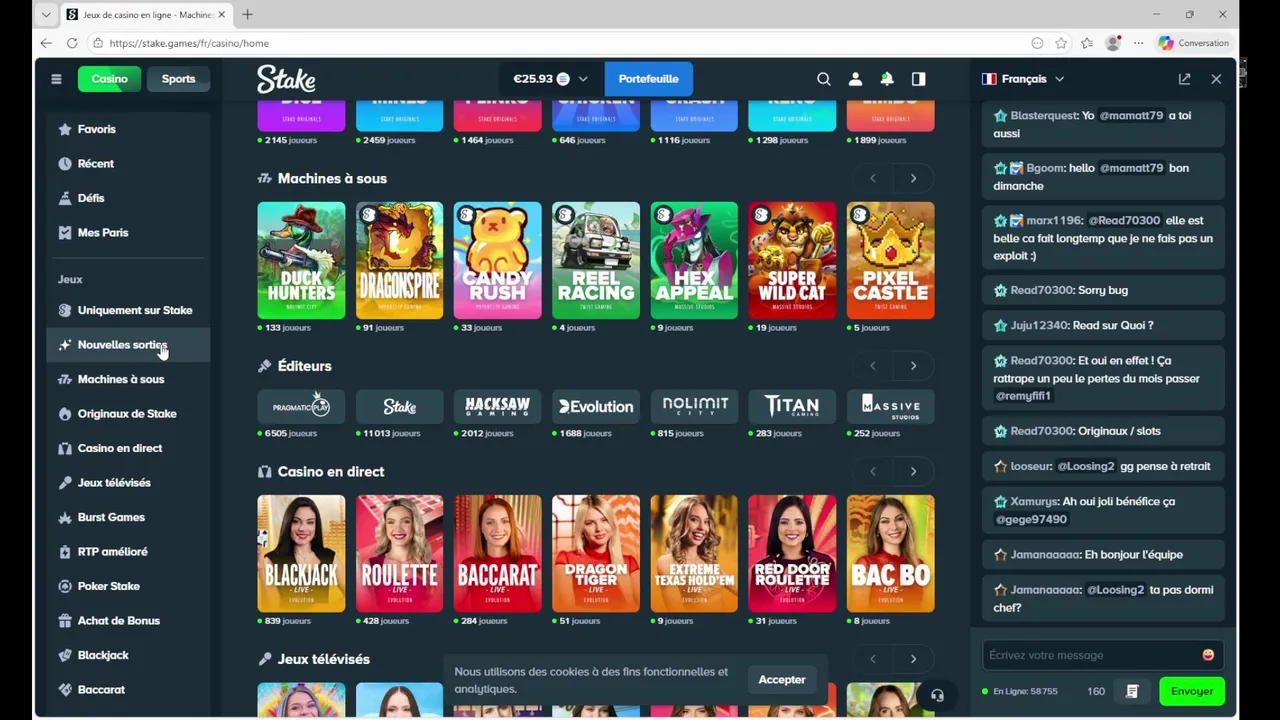The width and height of the screenshot is (1280, 720).
Task: Next page of Jeux télévisés carousel
Action: [913, 659]
